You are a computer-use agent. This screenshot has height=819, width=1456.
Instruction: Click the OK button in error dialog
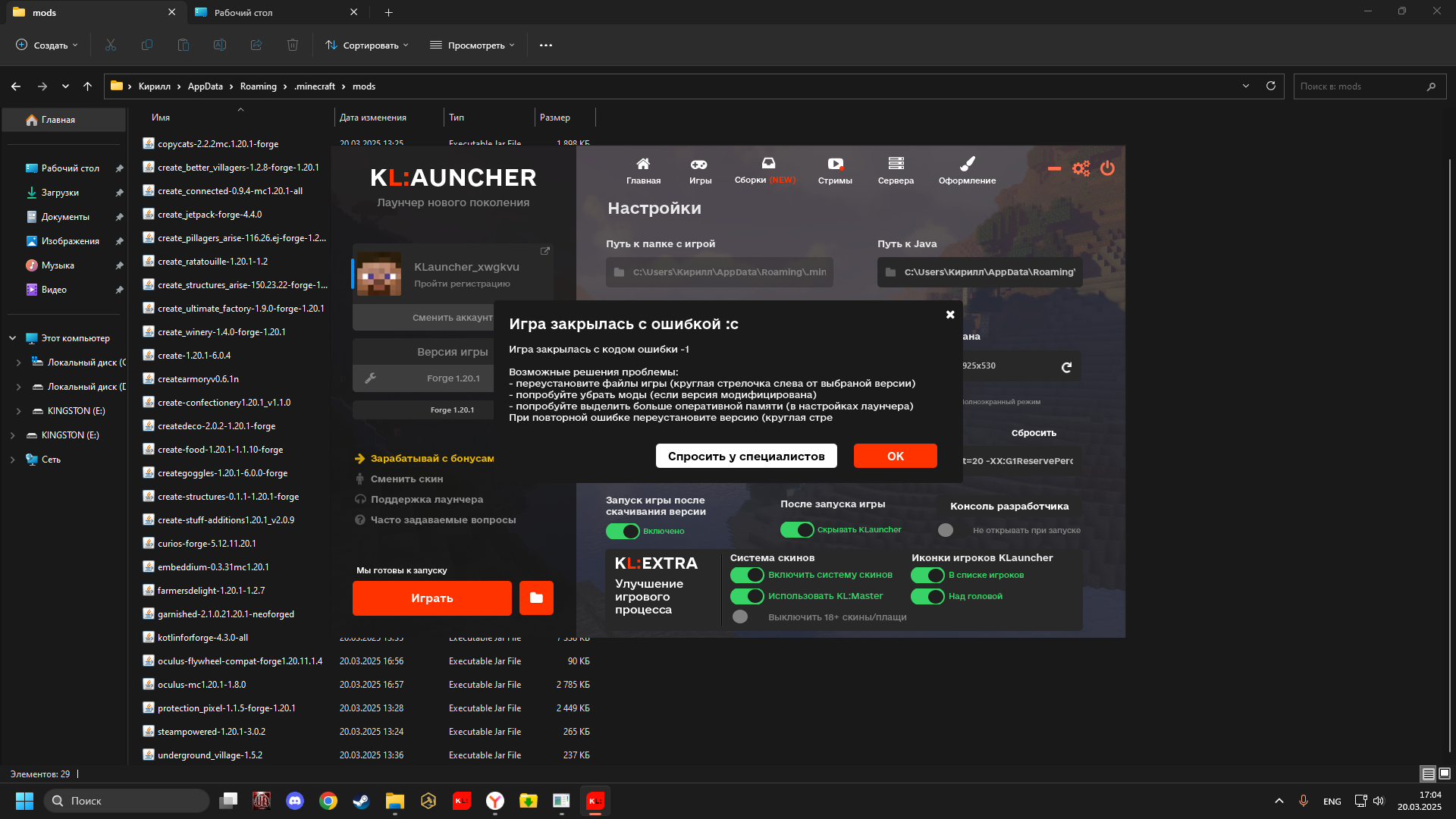[896, 456]
